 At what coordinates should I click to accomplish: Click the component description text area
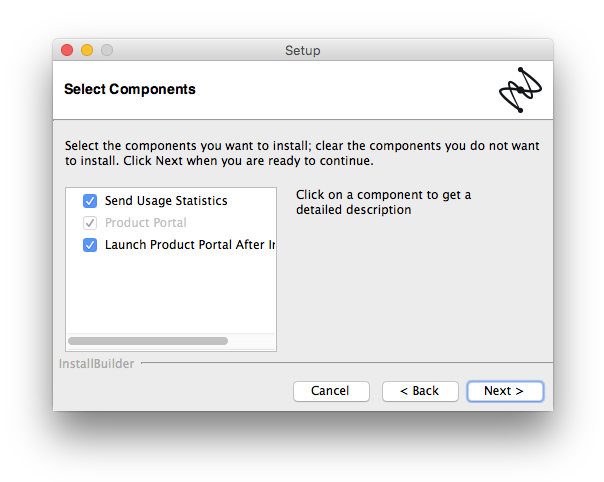point(383,202)
